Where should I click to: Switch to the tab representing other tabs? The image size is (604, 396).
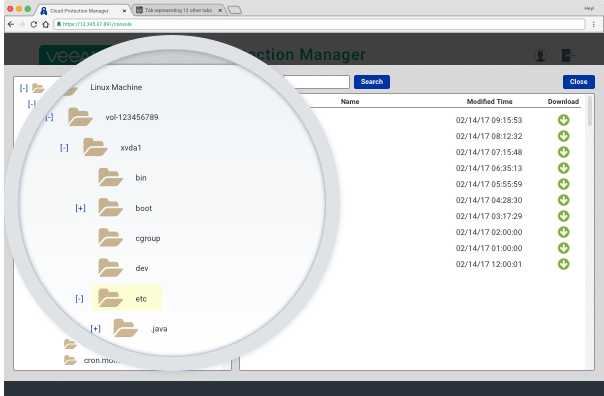178,10
